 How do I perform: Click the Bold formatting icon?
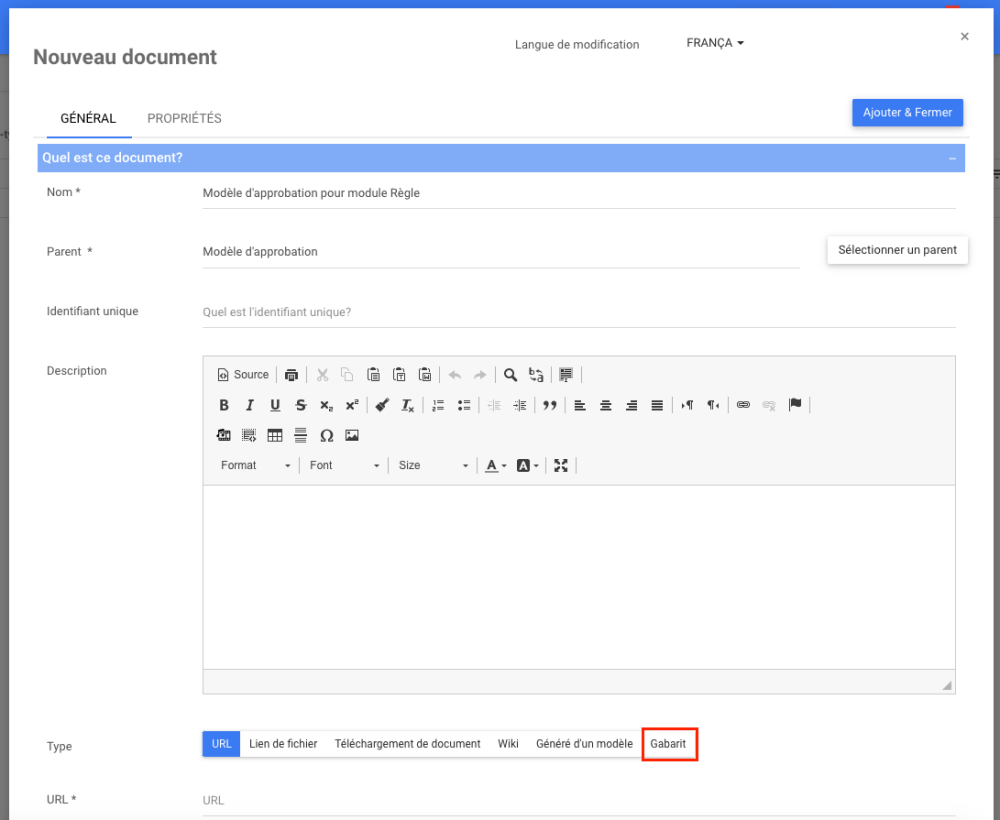(x=224, y=405)
